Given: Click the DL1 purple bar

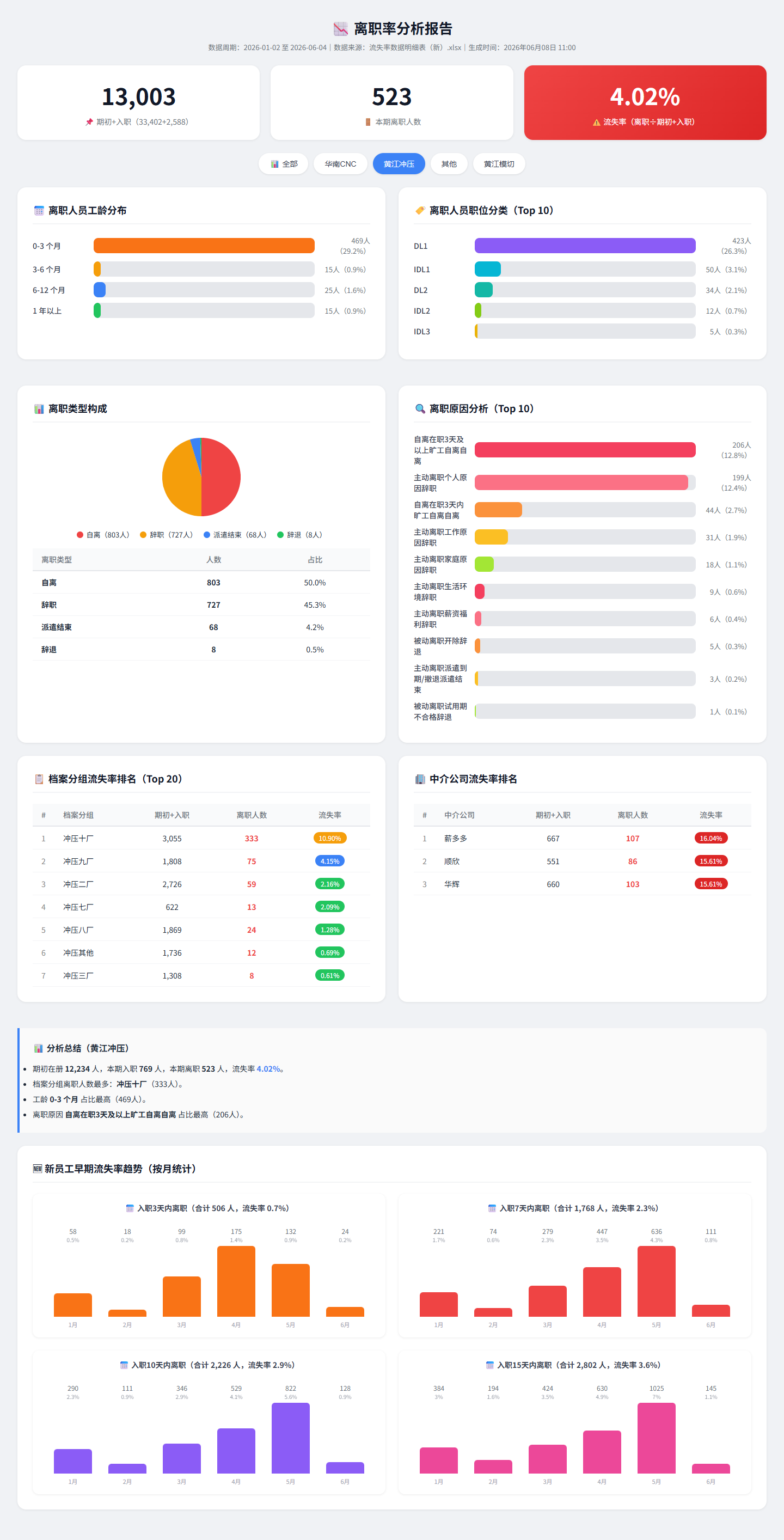Looking at the screenshot, I should pos(585,246).
